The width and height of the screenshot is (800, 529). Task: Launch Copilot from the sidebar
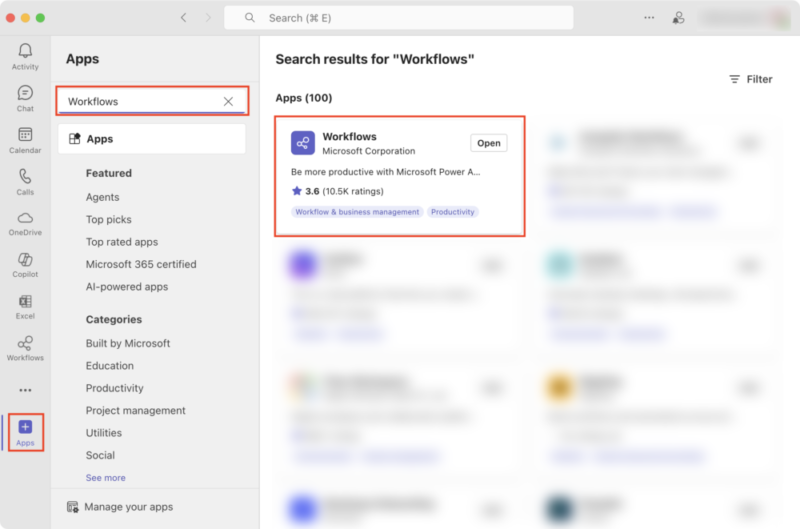click(x=25, y=265)
